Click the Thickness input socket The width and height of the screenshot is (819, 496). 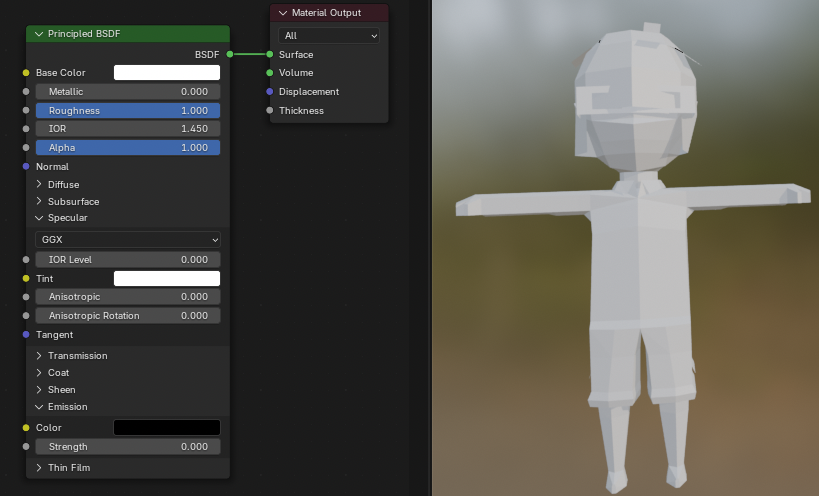point(270,111)
